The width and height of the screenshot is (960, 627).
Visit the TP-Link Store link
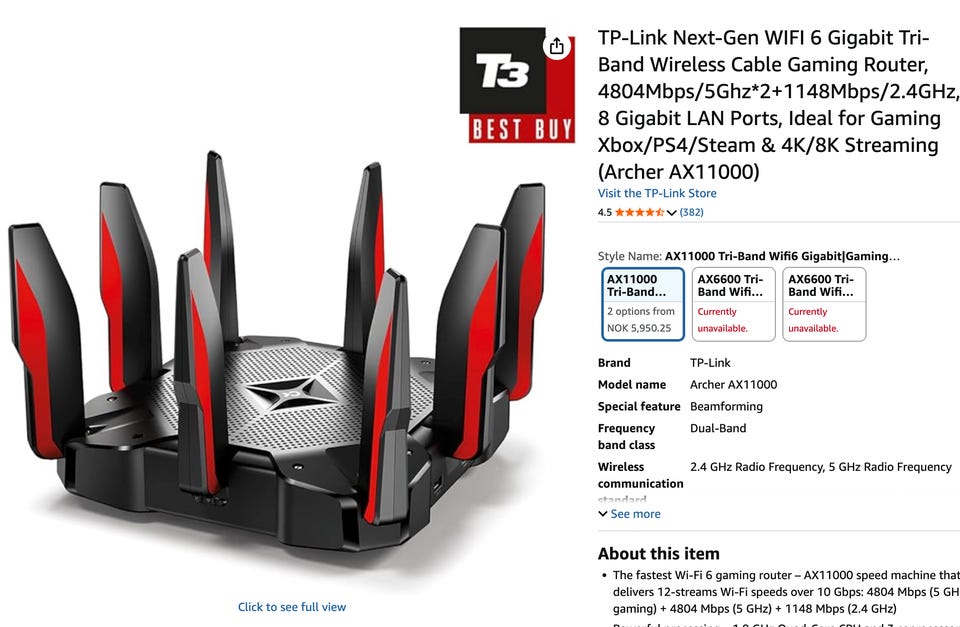pos(657,193)
